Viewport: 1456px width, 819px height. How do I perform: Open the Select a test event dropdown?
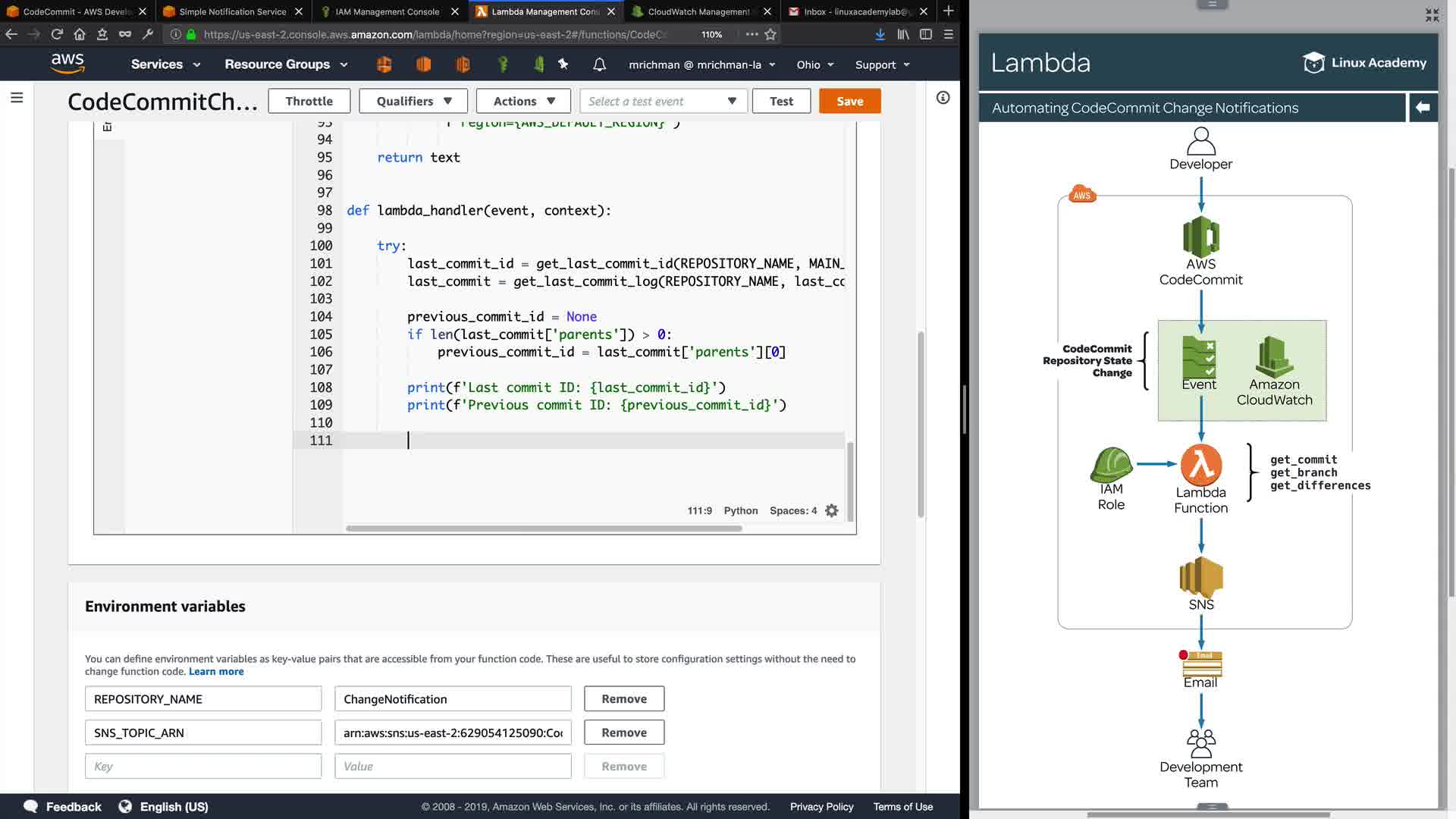pos(663,101)
